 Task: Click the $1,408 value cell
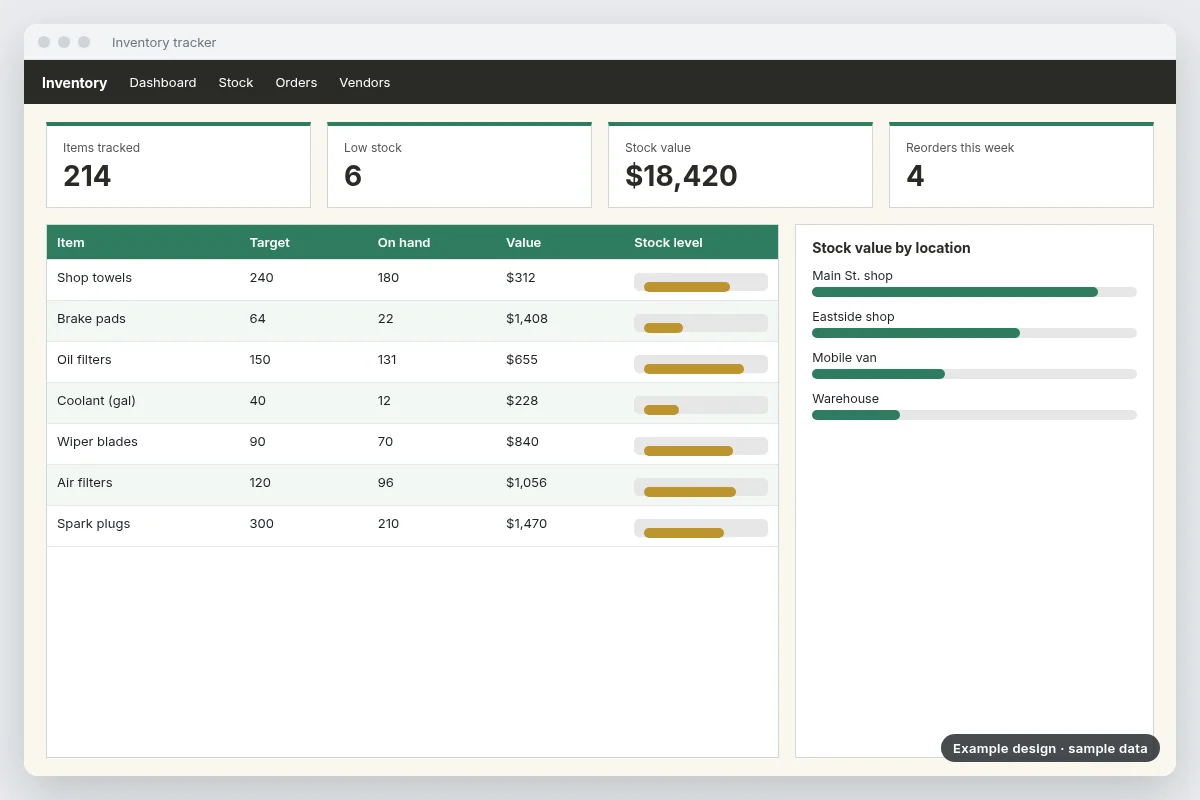(x=527, y=319)
